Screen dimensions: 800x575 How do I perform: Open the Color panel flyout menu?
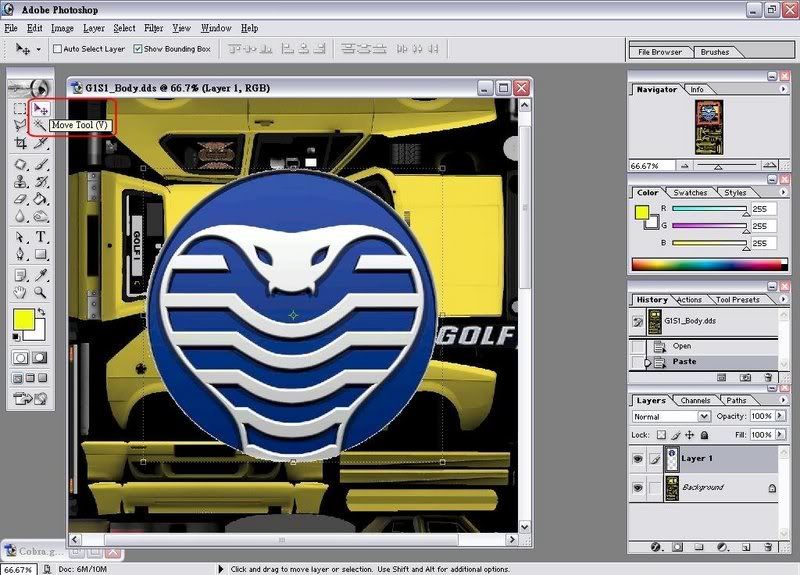[x=783, y=192]
